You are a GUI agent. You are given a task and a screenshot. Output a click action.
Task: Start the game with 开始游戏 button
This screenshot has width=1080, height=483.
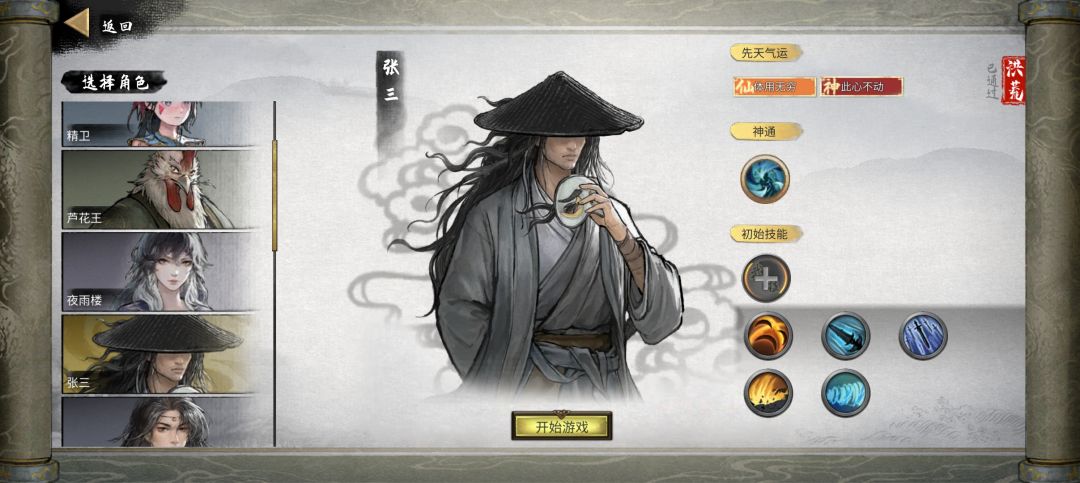click(562, 426)
